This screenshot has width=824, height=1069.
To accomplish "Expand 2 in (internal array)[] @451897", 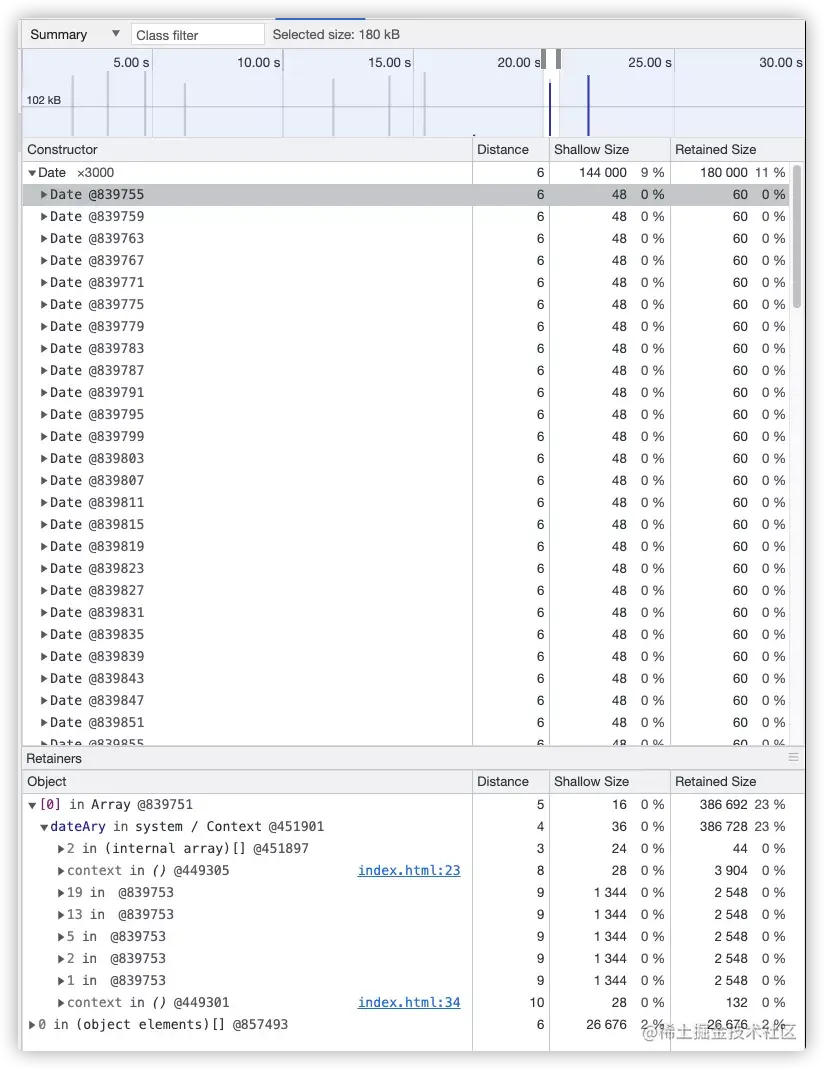I will (x=61, y=849).
